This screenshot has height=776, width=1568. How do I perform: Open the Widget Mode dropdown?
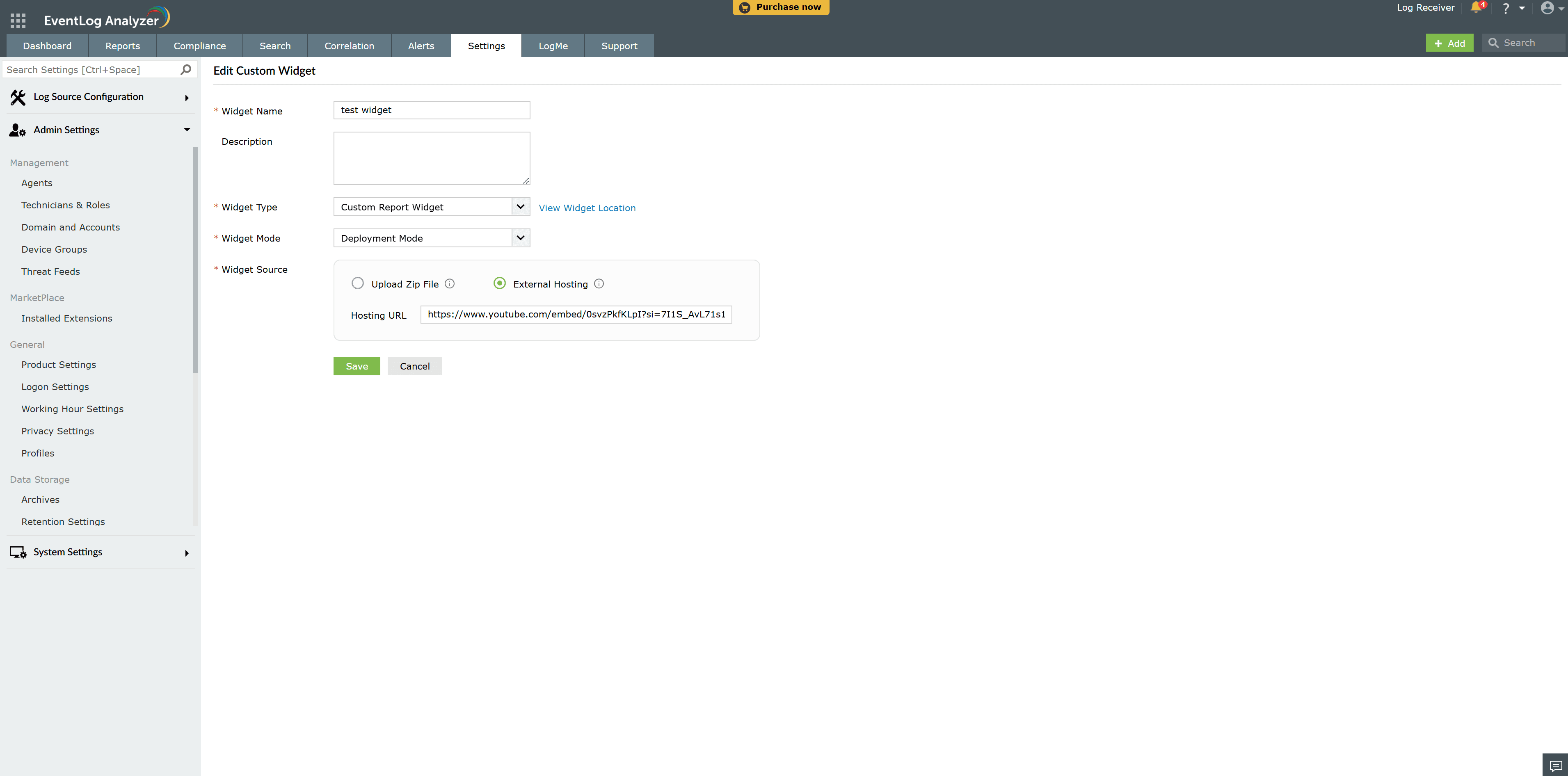point(521,237)
